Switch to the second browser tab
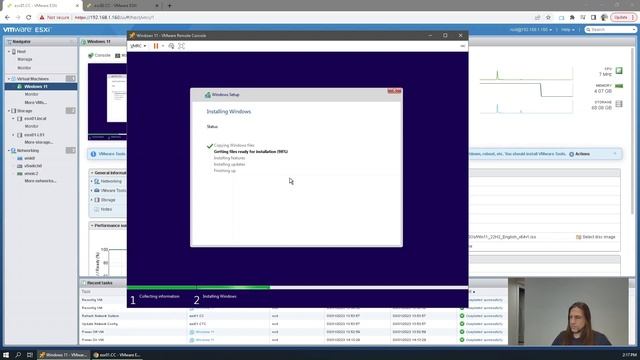Image resolution: width=640 pixels, height=360 pixels. [122, 6]
